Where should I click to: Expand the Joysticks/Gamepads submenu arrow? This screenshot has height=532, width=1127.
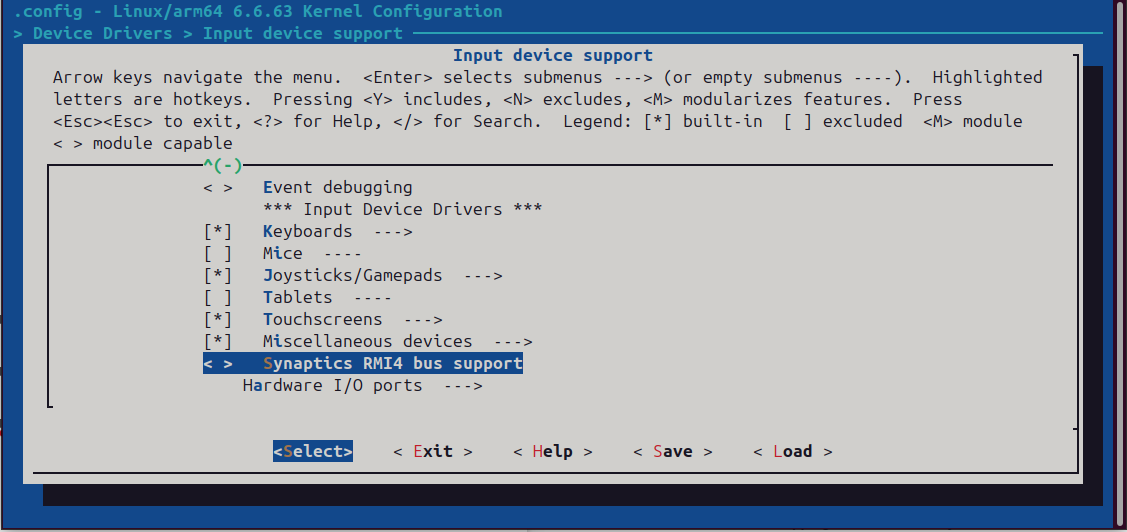pos(483,275)
